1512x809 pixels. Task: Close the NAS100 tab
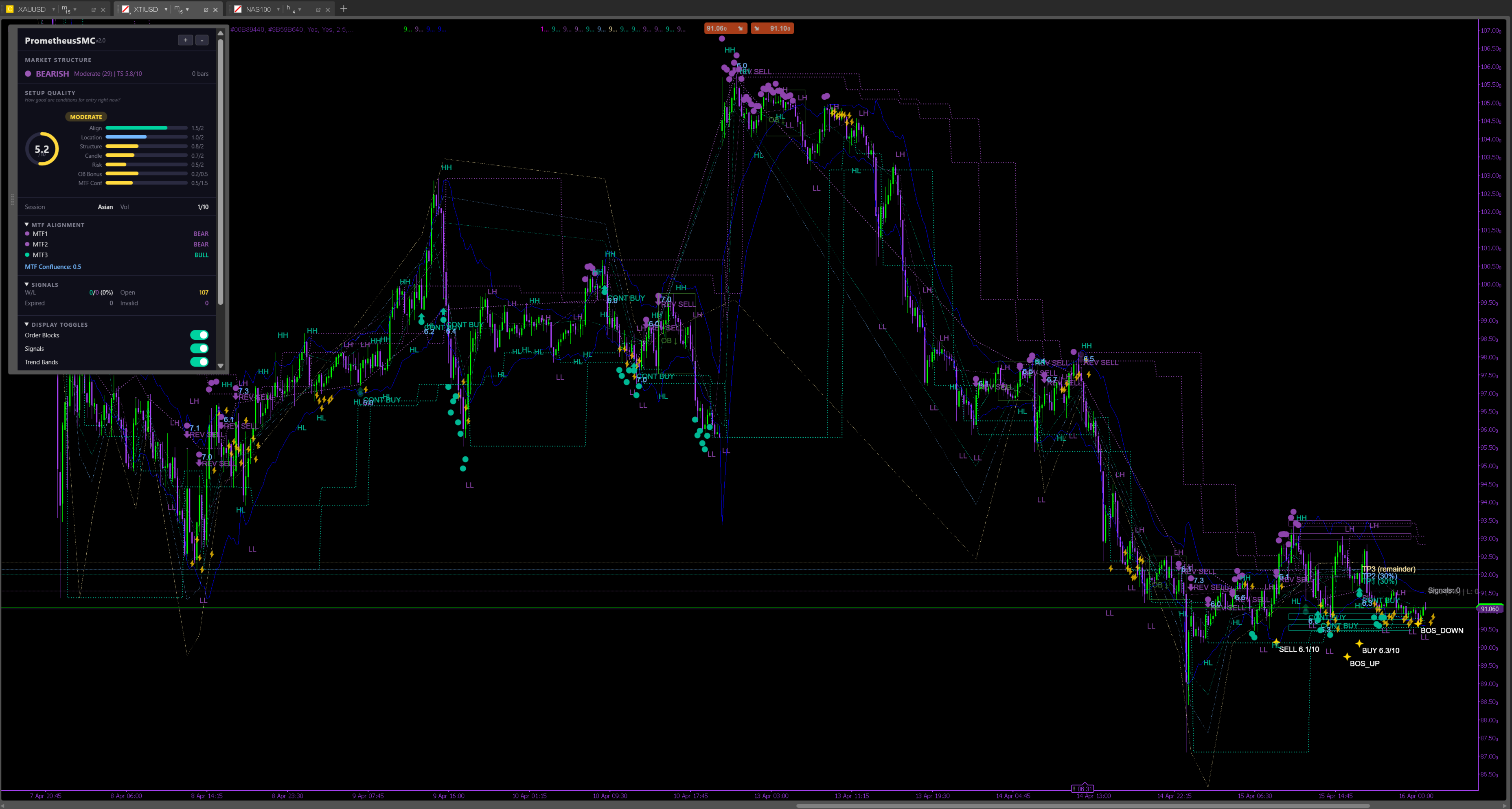pos(328,9)
